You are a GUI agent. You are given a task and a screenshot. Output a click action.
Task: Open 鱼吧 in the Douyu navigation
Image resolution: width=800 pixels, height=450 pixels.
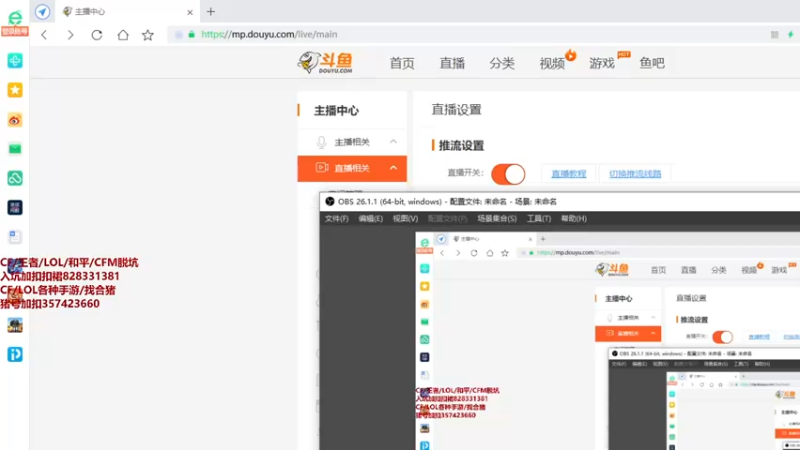coord(652,63)
